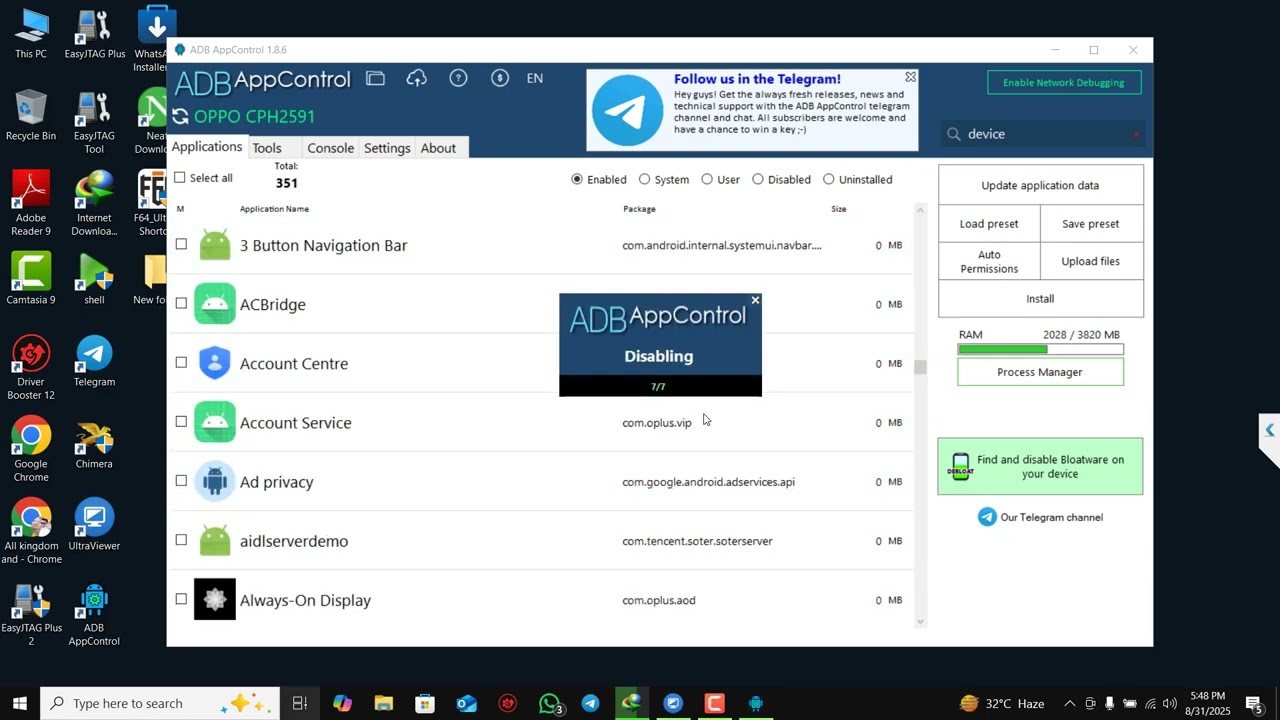Sort the list by Application Name header

(274, 209)
